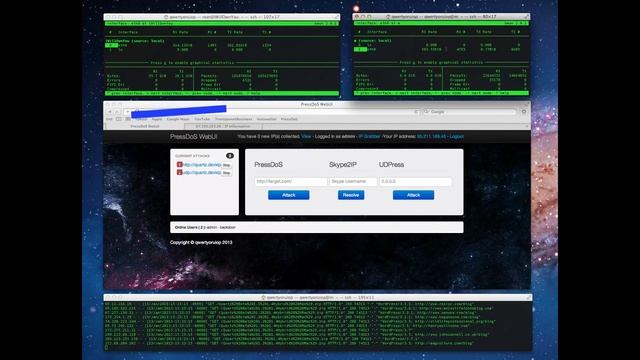Open the second udp://quartz attack link
640x360 pixels.
(x=202, y=172)
